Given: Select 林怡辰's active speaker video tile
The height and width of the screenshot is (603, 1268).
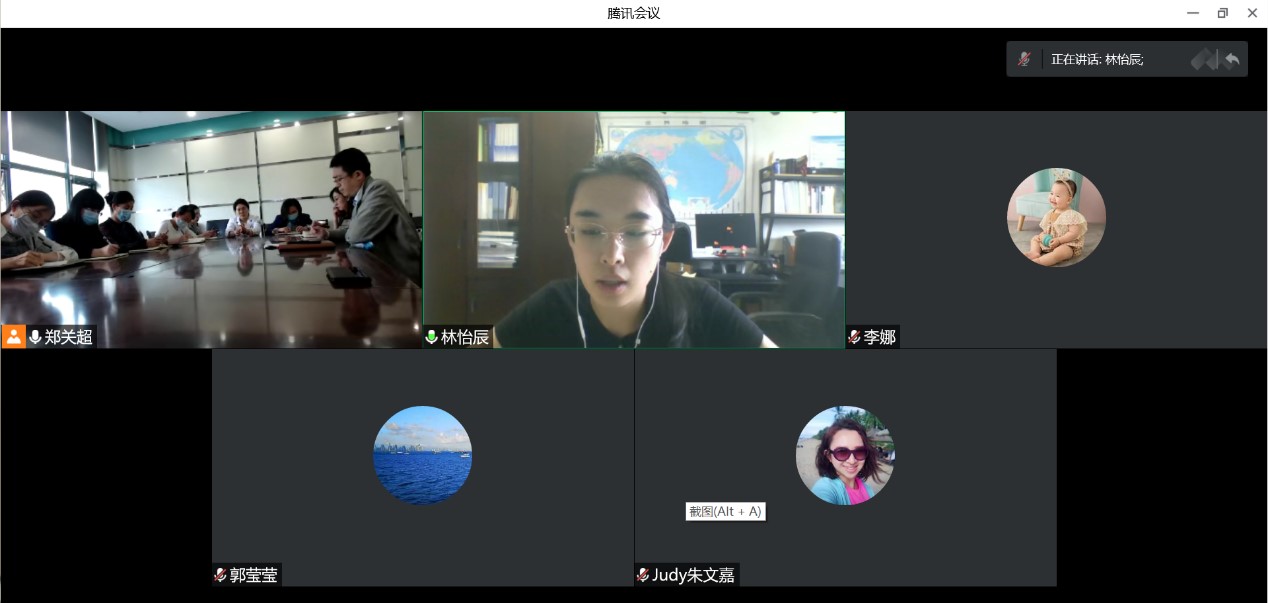Looking at the screenshot, I should (x=633, y=220).
